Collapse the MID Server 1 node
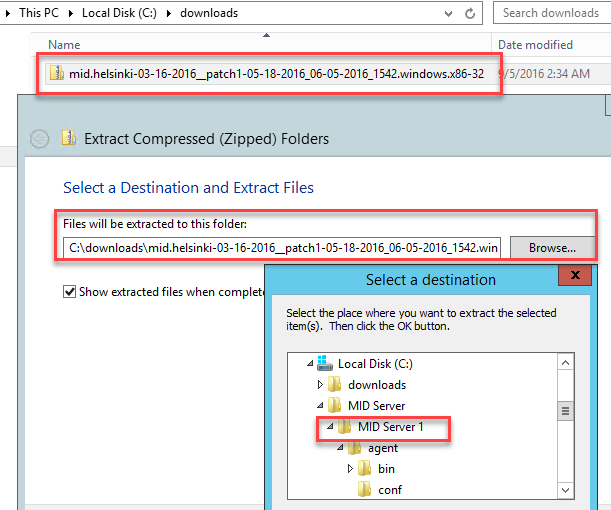The image size is (611, 510). point(330,427)
